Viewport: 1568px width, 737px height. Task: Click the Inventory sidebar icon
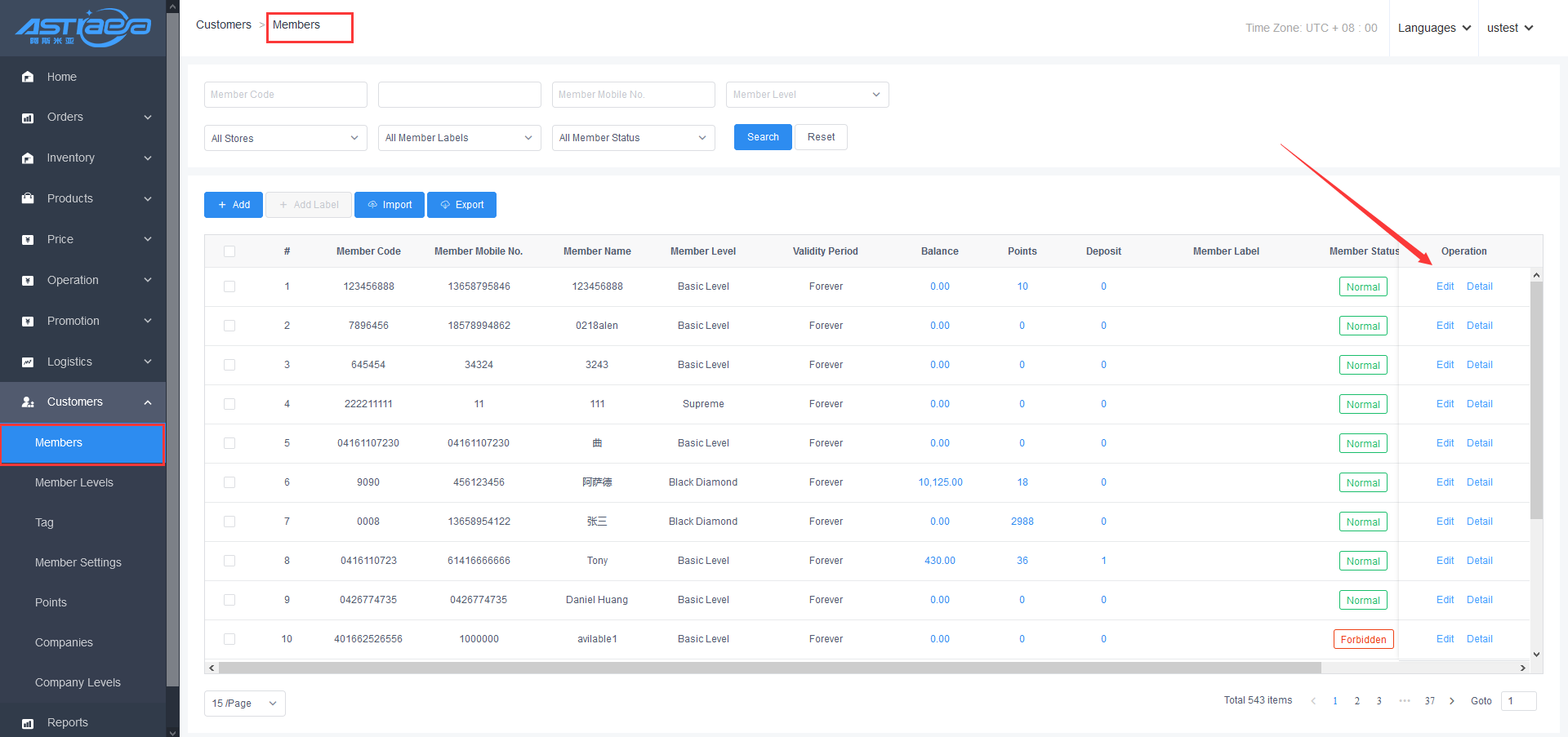[28, 158]
